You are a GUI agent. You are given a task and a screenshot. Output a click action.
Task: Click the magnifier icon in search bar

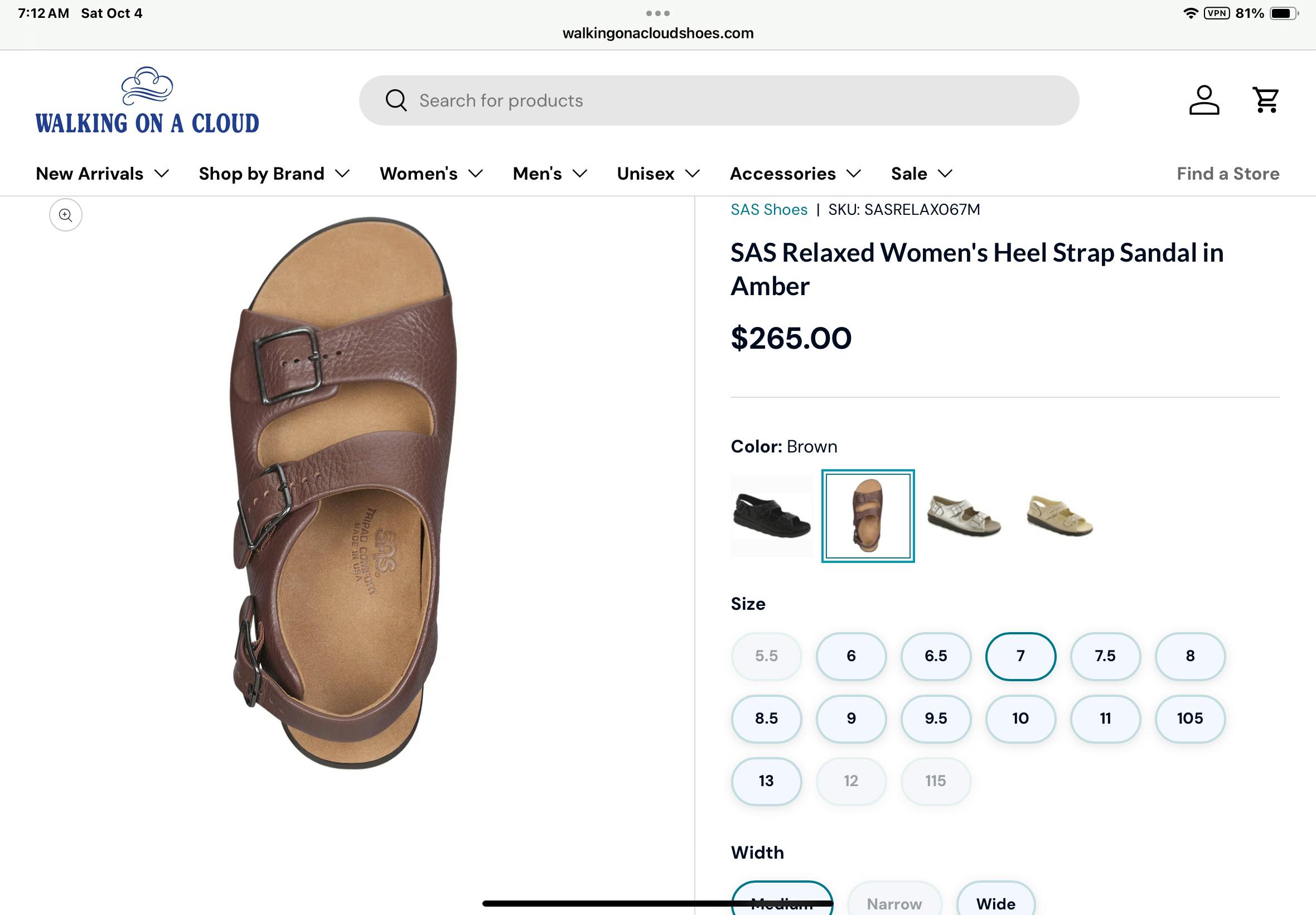coord(396,100)
